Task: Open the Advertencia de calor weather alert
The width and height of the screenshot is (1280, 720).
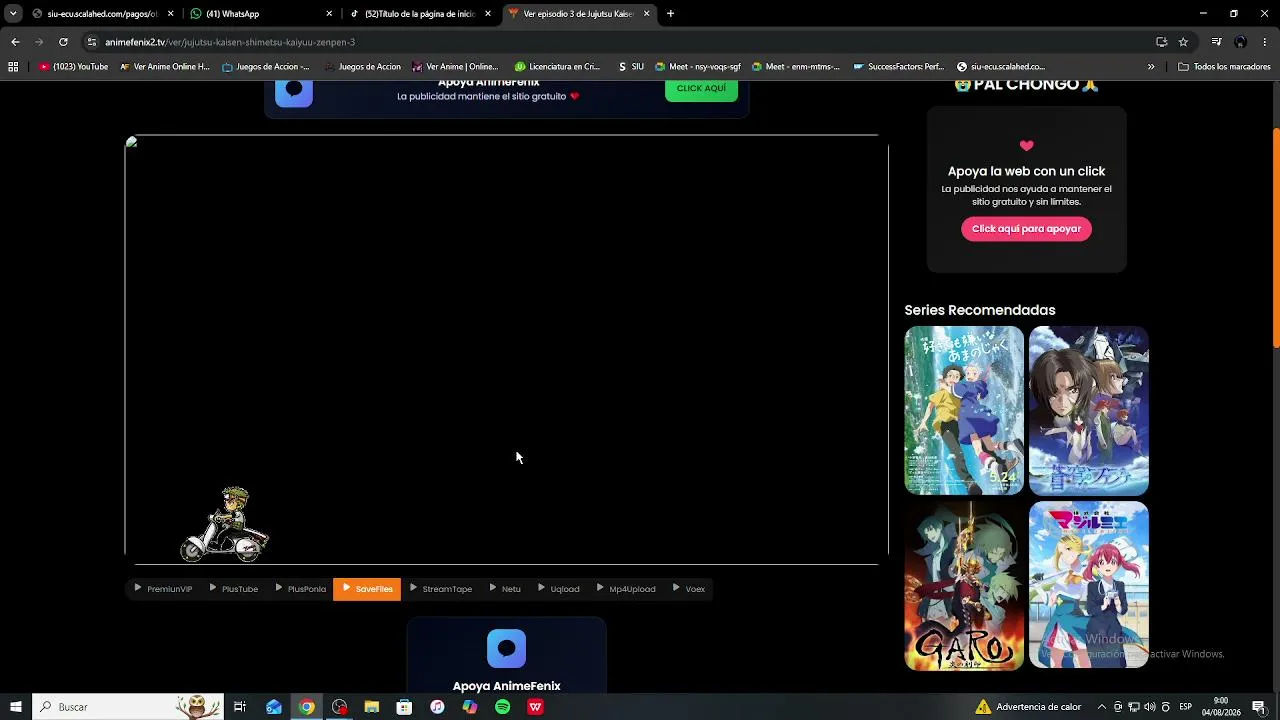Action: [1028, 707]
